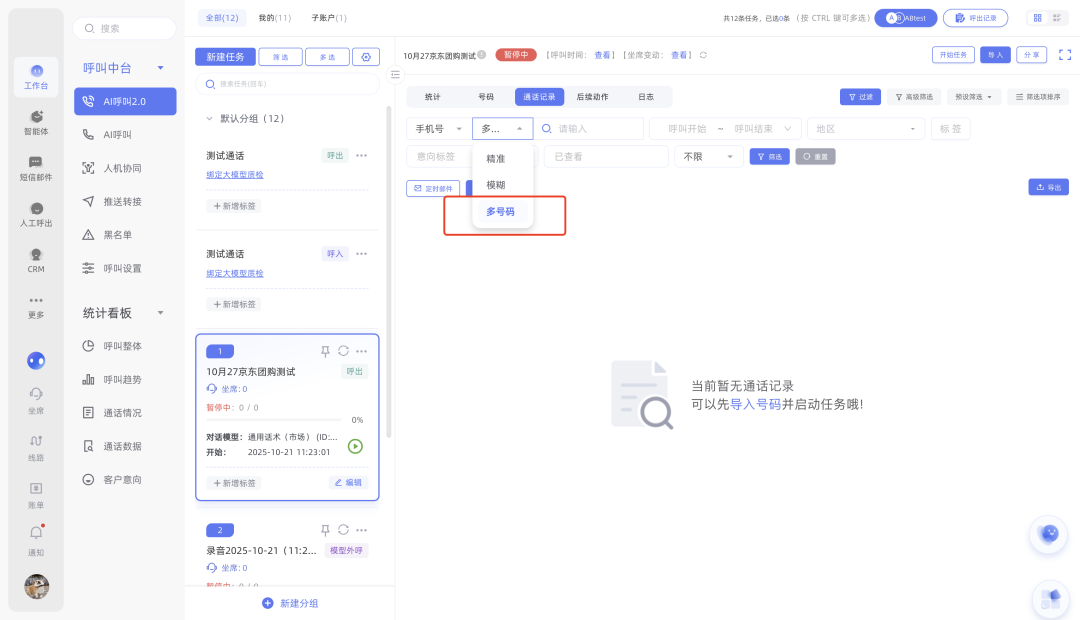Click the 黑名单 warning icon item
Viewport: 1080px width, 620px height.
(88, 235)
